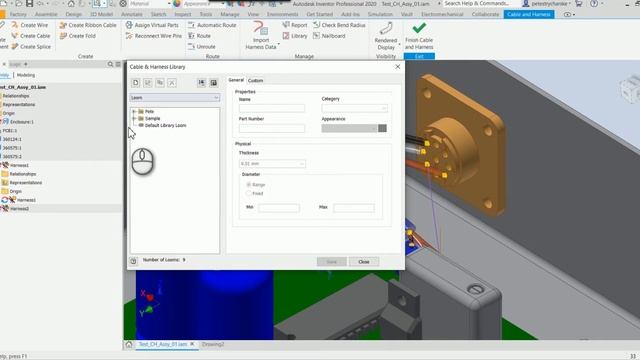Click the Unroute tool
The height and width of the screenshot is (360, 640).
click(x=202, y=47)
